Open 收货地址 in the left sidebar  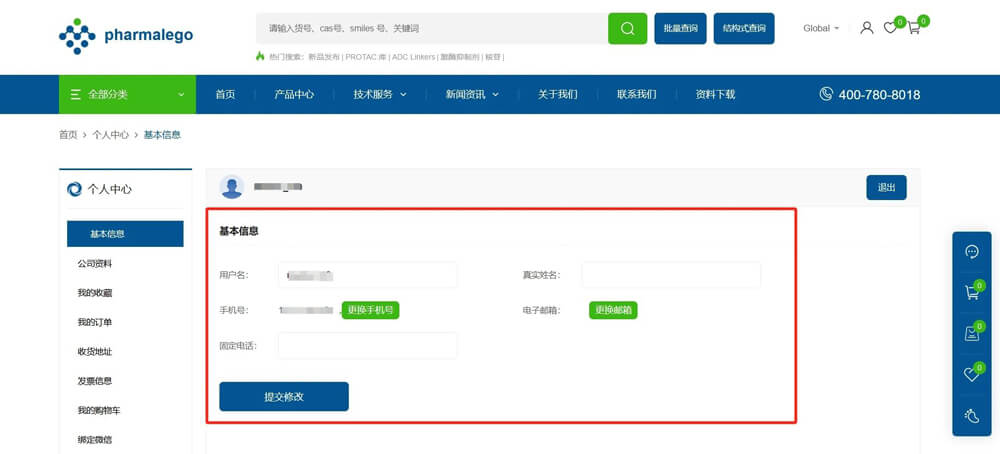[x=95, y=351]
